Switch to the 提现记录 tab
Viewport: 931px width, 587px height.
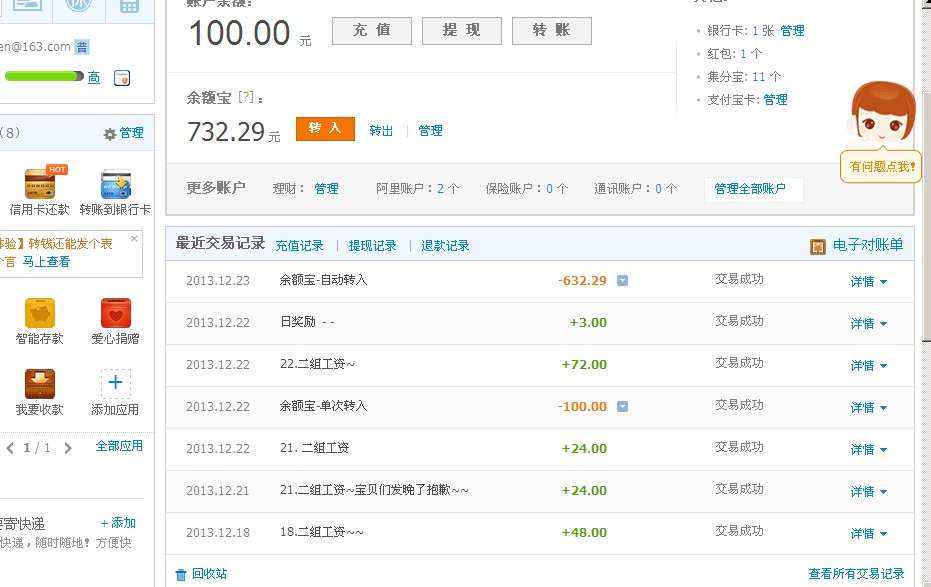(372, 245)
